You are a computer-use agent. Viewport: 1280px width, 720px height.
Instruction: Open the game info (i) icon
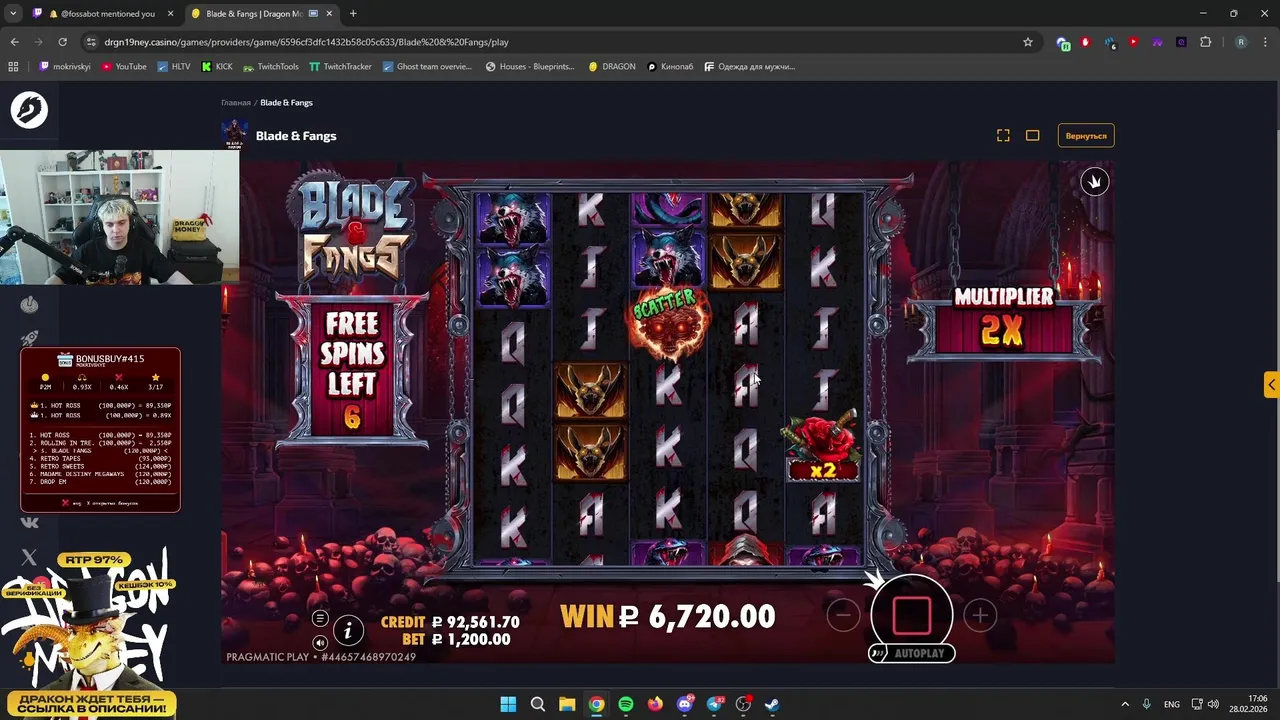pyautogui.click(x=348, y=630)
